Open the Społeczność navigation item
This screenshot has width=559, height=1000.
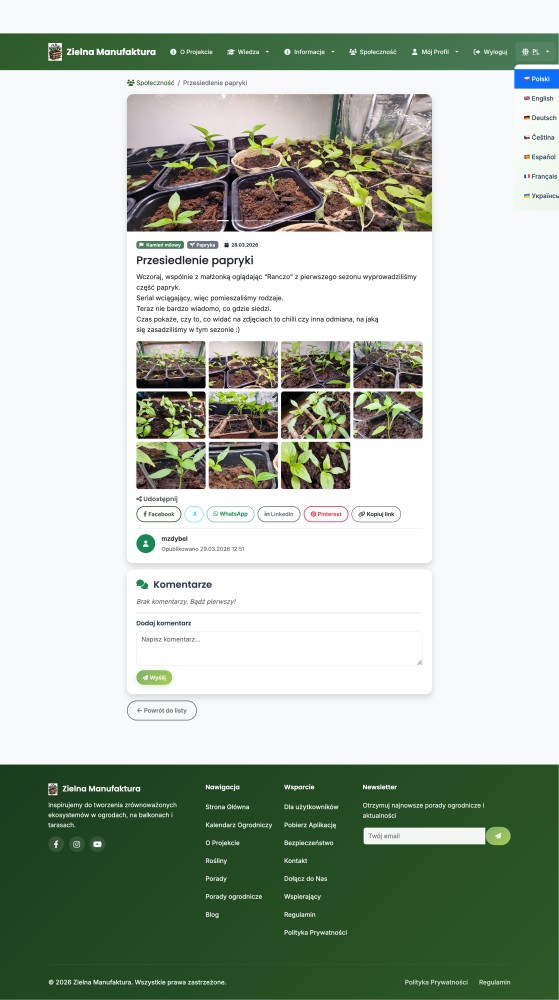373,52
